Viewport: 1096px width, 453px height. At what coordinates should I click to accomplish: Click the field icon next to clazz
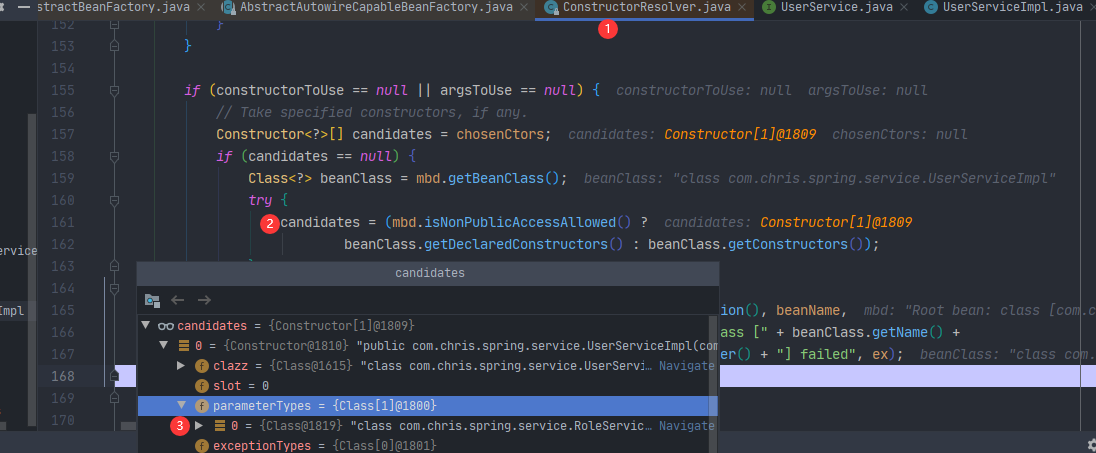202,366
